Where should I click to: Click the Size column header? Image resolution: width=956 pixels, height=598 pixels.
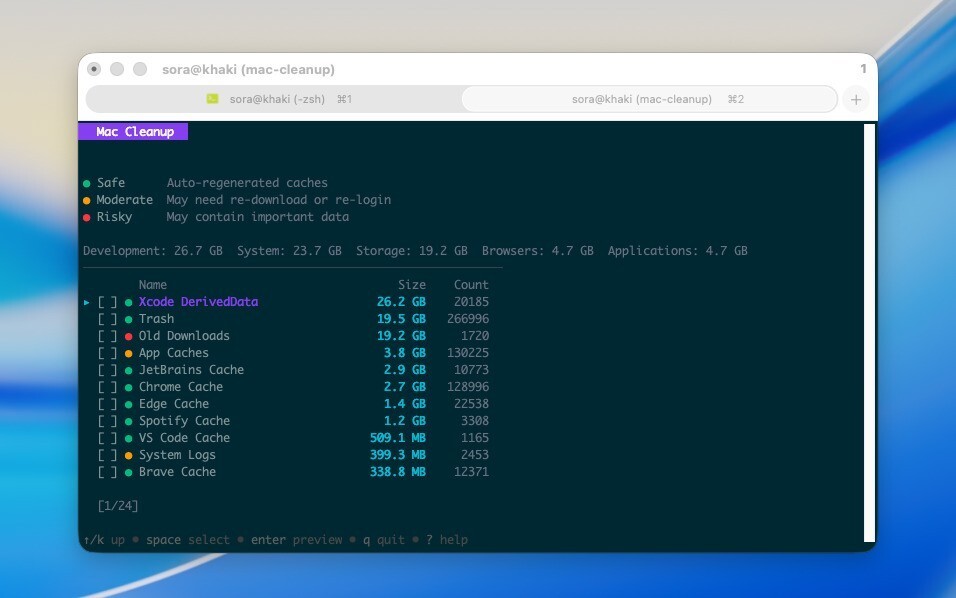[x=412, y=285]
